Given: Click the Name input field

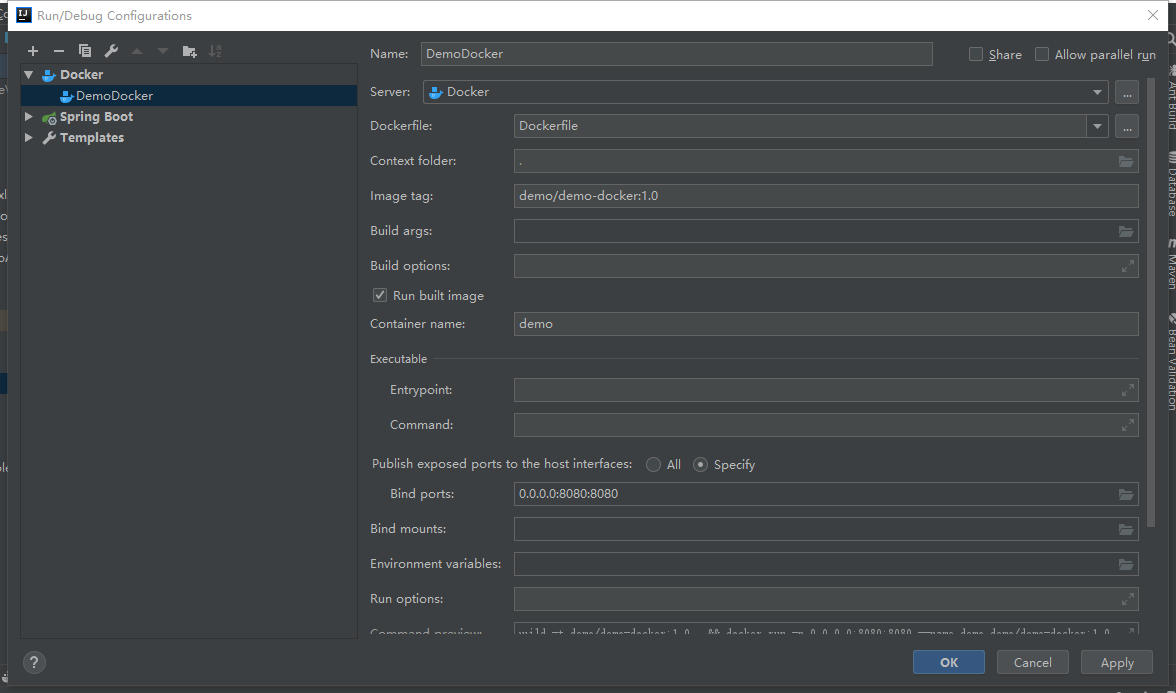Looking at the screenshot, I should [676, 54].
